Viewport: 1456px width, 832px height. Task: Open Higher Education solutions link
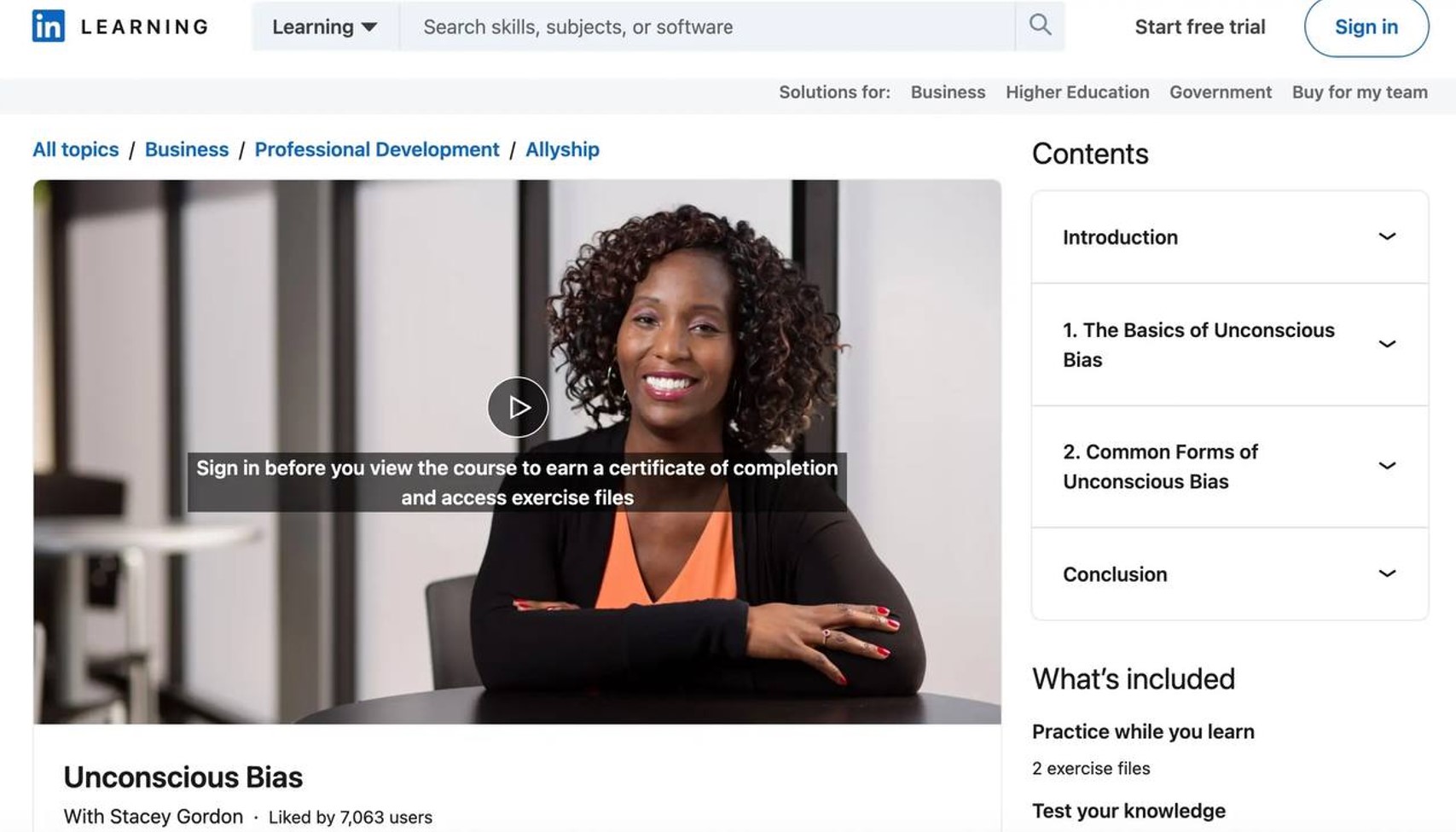click(1077, 92)
